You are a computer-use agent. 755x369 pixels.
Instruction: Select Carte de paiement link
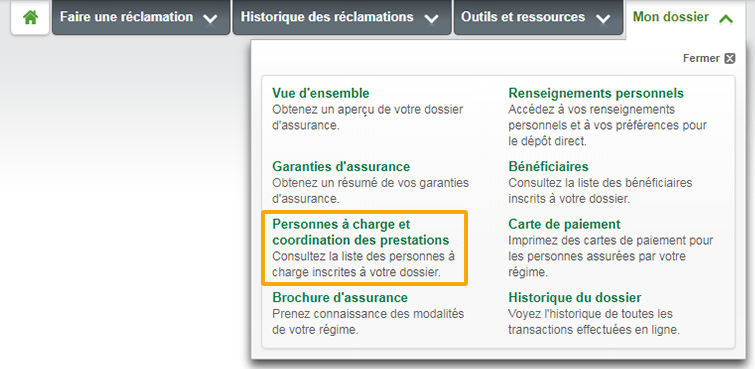click(564, 224)
